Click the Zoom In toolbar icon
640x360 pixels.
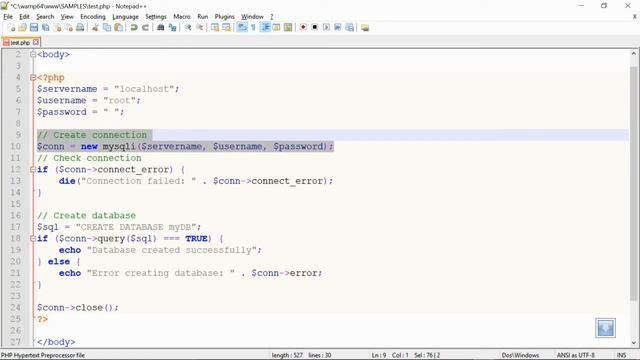click(188, 28)
